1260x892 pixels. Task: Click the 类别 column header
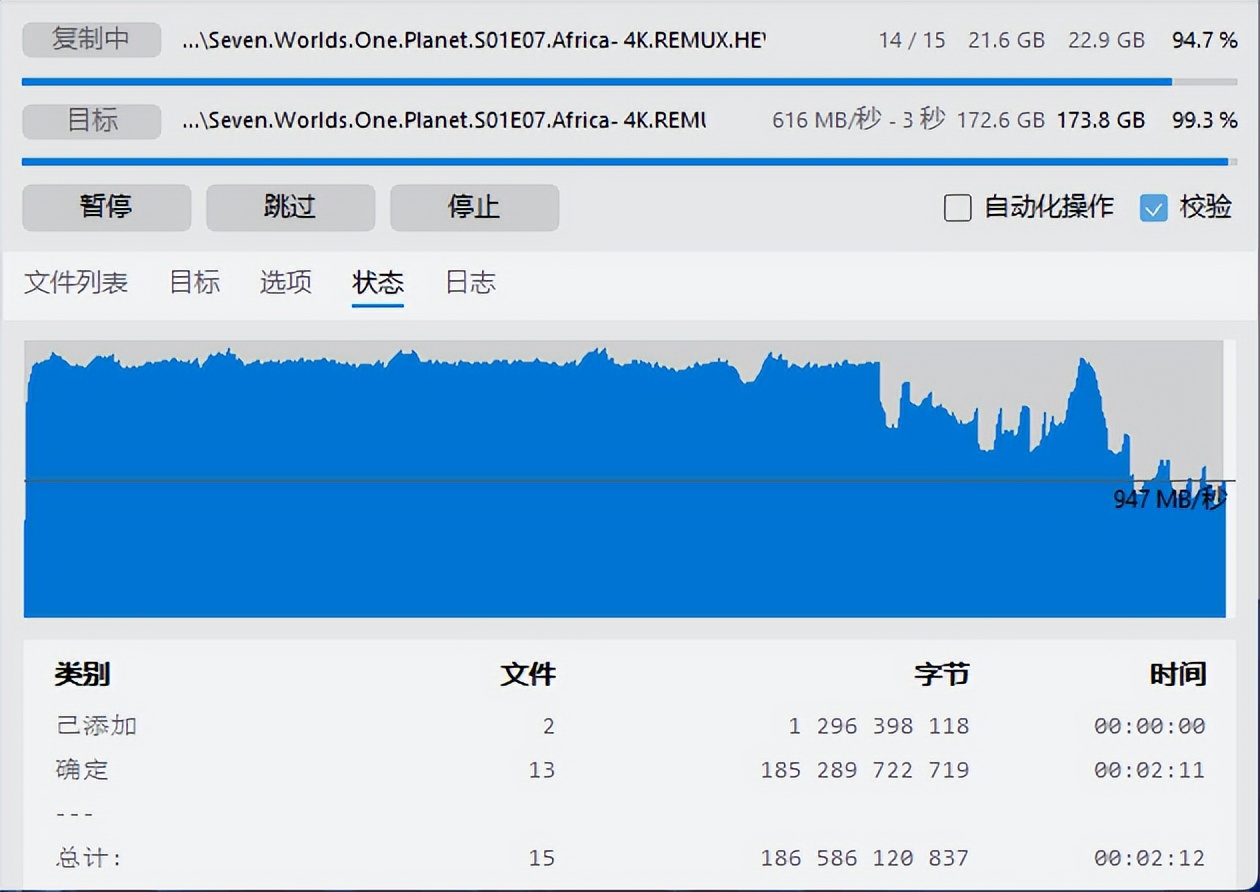[x=82, y=674]
